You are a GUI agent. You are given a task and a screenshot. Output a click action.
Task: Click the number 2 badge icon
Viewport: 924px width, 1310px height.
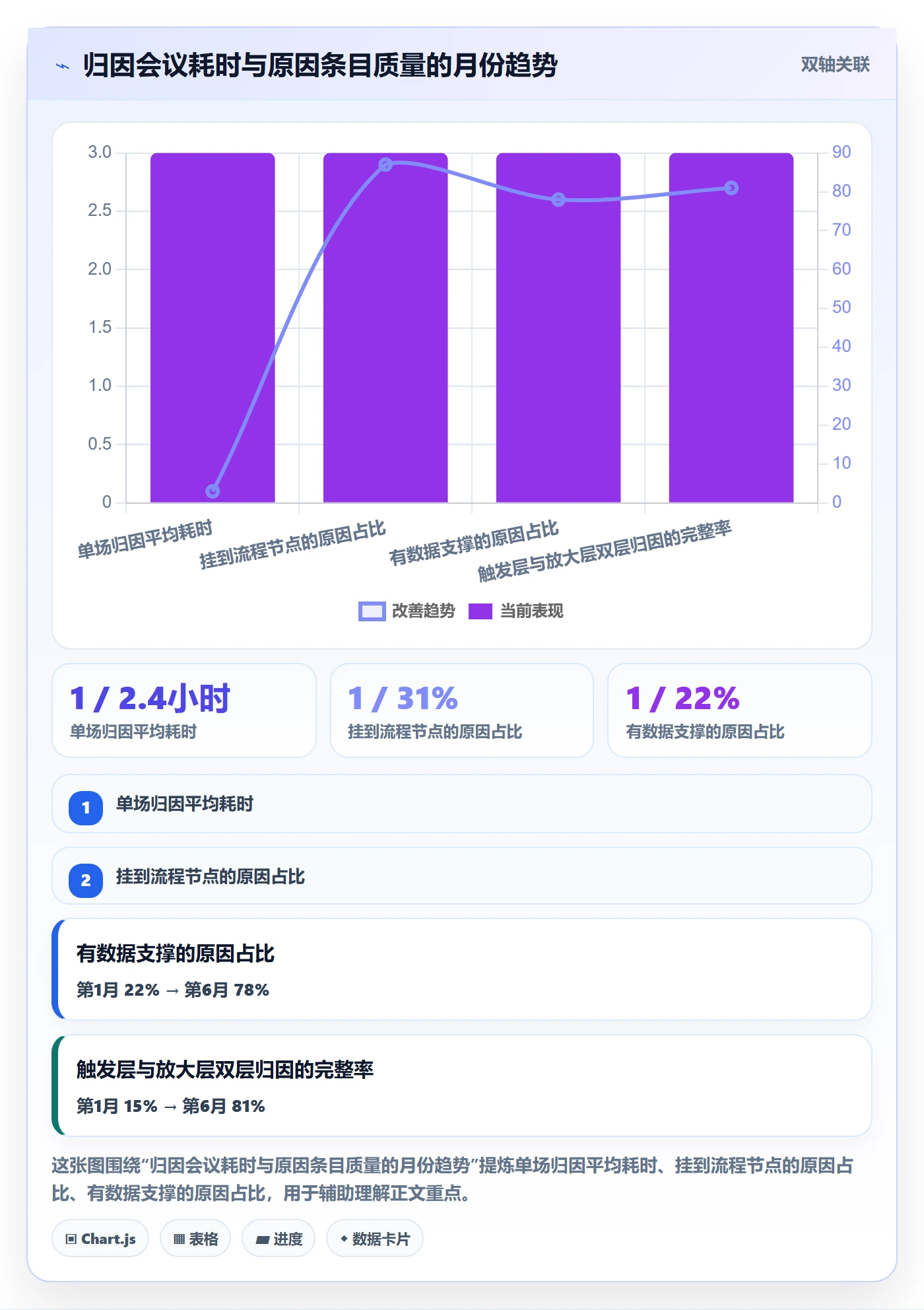pos(86,880)
